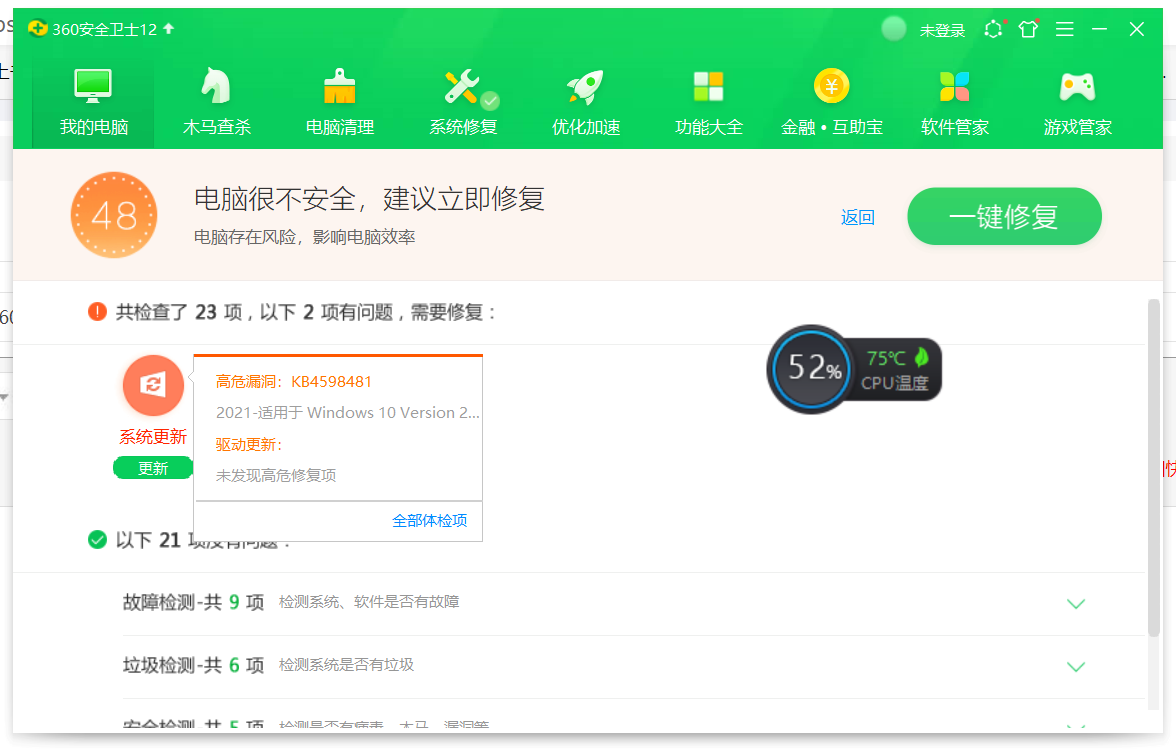Click the 返回 back link
This screenshot has width=1176, height=749.
tap(857, 217)
